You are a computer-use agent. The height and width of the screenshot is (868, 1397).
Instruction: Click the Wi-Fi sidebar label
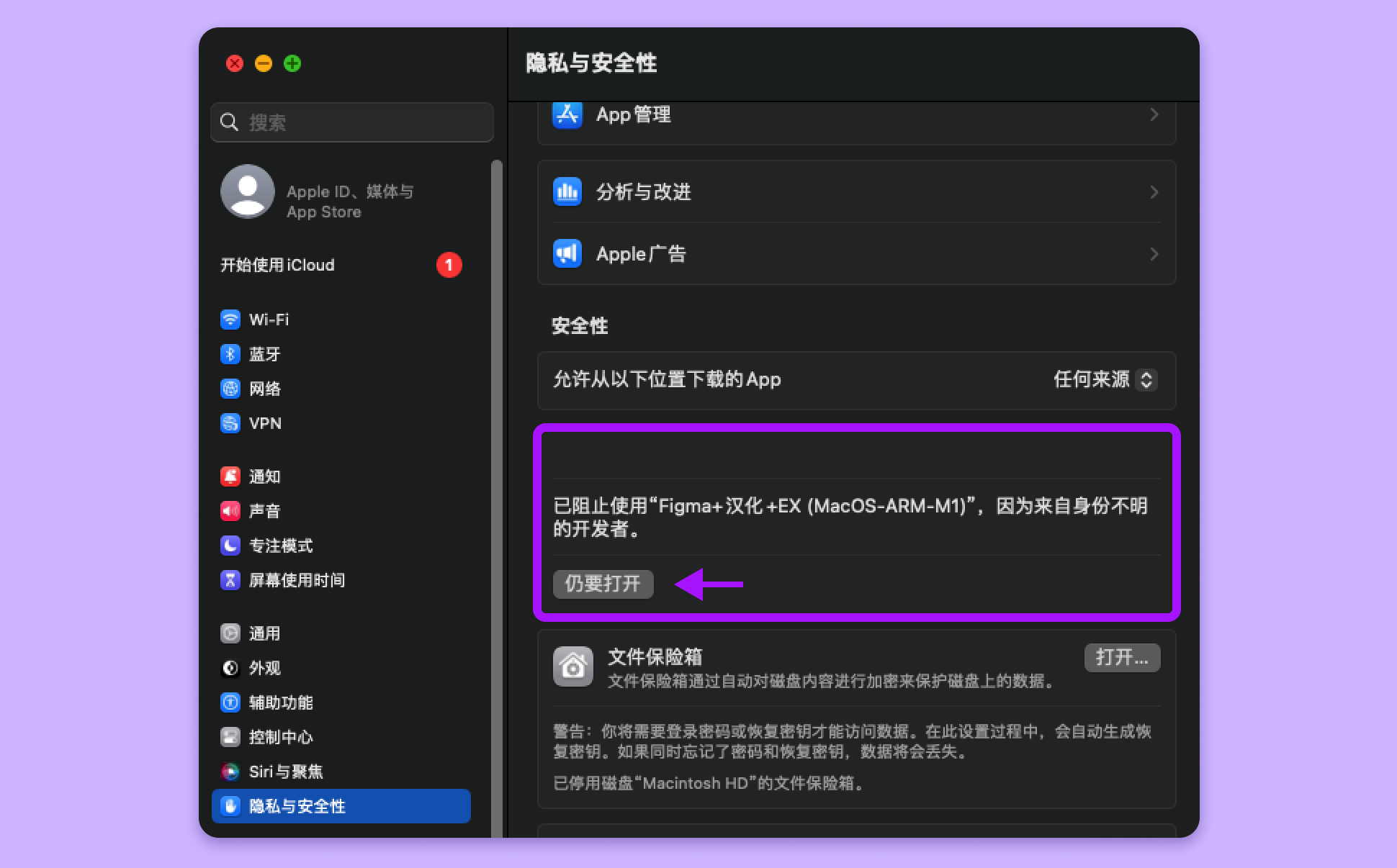(x=269, y=320)
